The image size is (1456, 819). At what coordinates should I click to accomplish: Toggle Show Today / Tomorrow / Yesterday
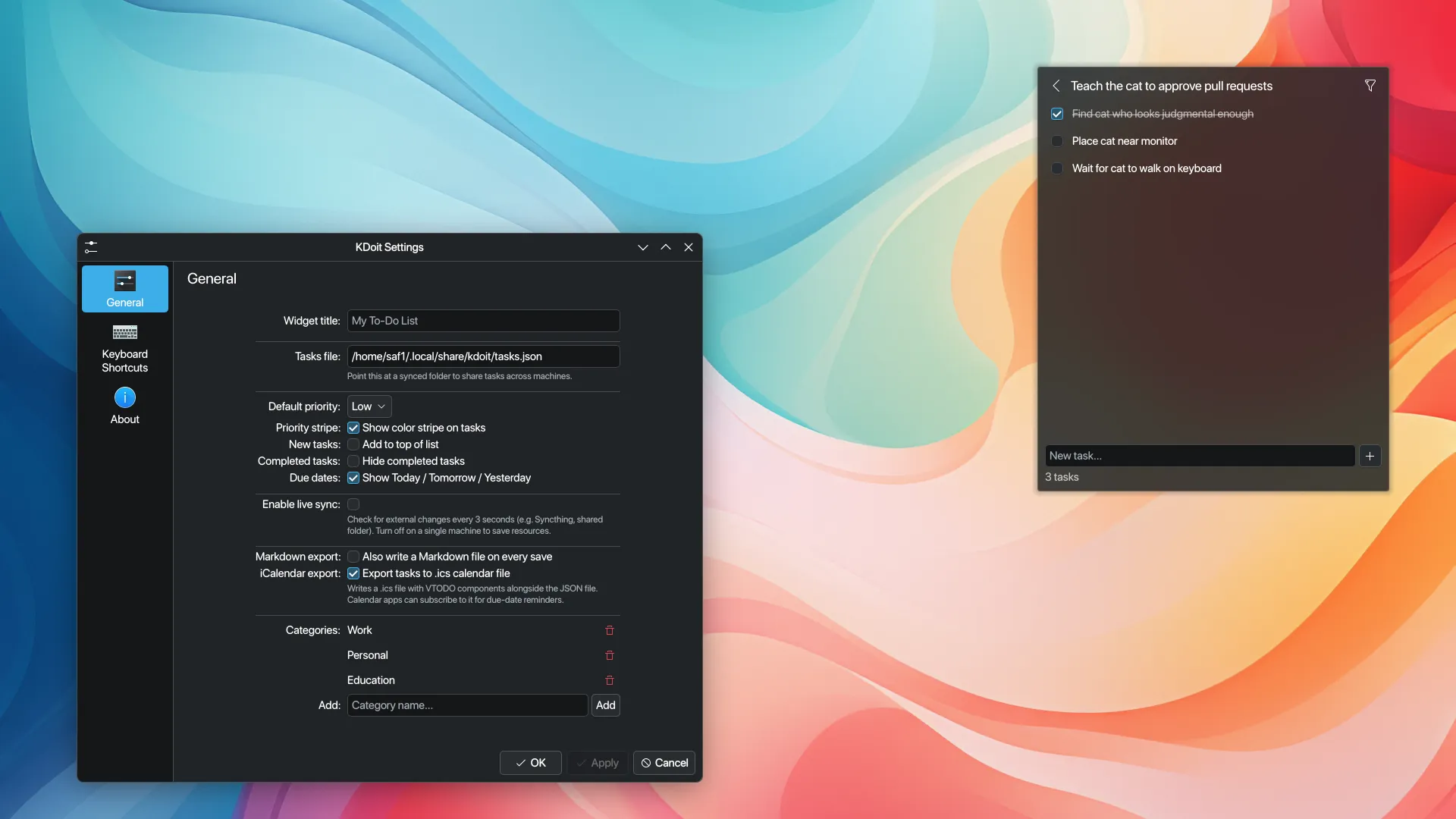click(353, 478)
